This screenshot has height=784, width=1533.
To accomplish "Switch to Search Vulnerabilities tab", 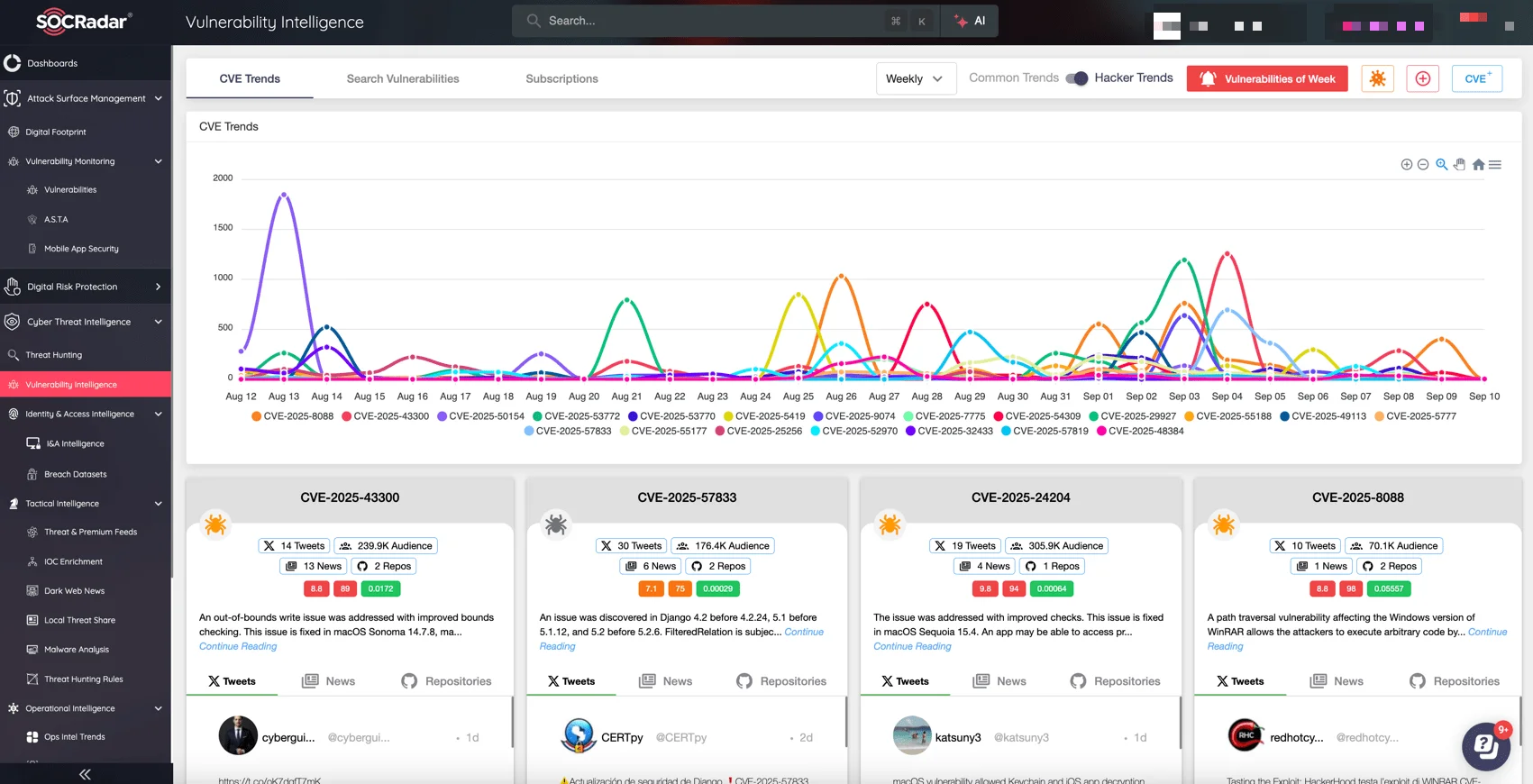I will pyautogui.click(x=403, y=78).
